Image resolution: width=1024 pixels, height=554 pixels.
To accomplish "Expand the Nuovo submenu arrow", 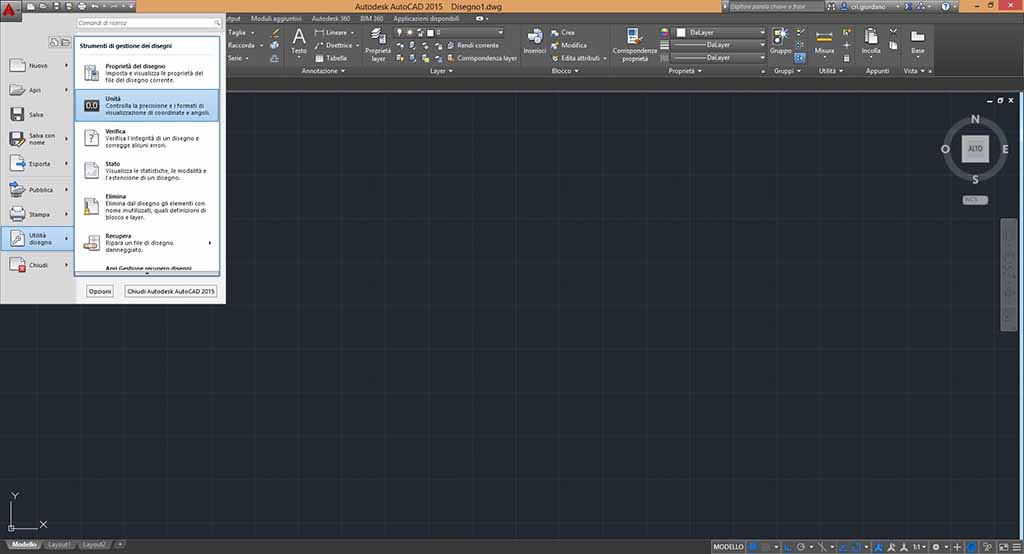I will pos(66,65).
